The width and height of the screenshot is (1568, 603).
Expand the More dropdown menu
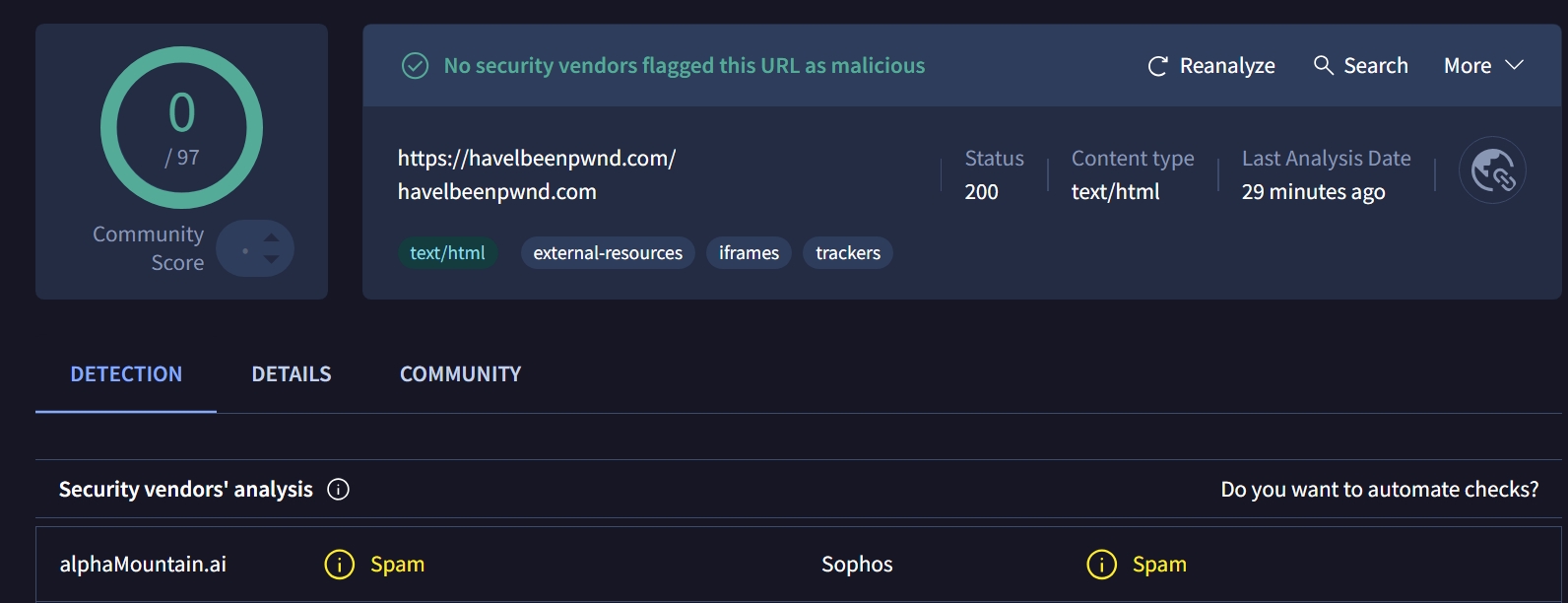(x=1483, y=66)
